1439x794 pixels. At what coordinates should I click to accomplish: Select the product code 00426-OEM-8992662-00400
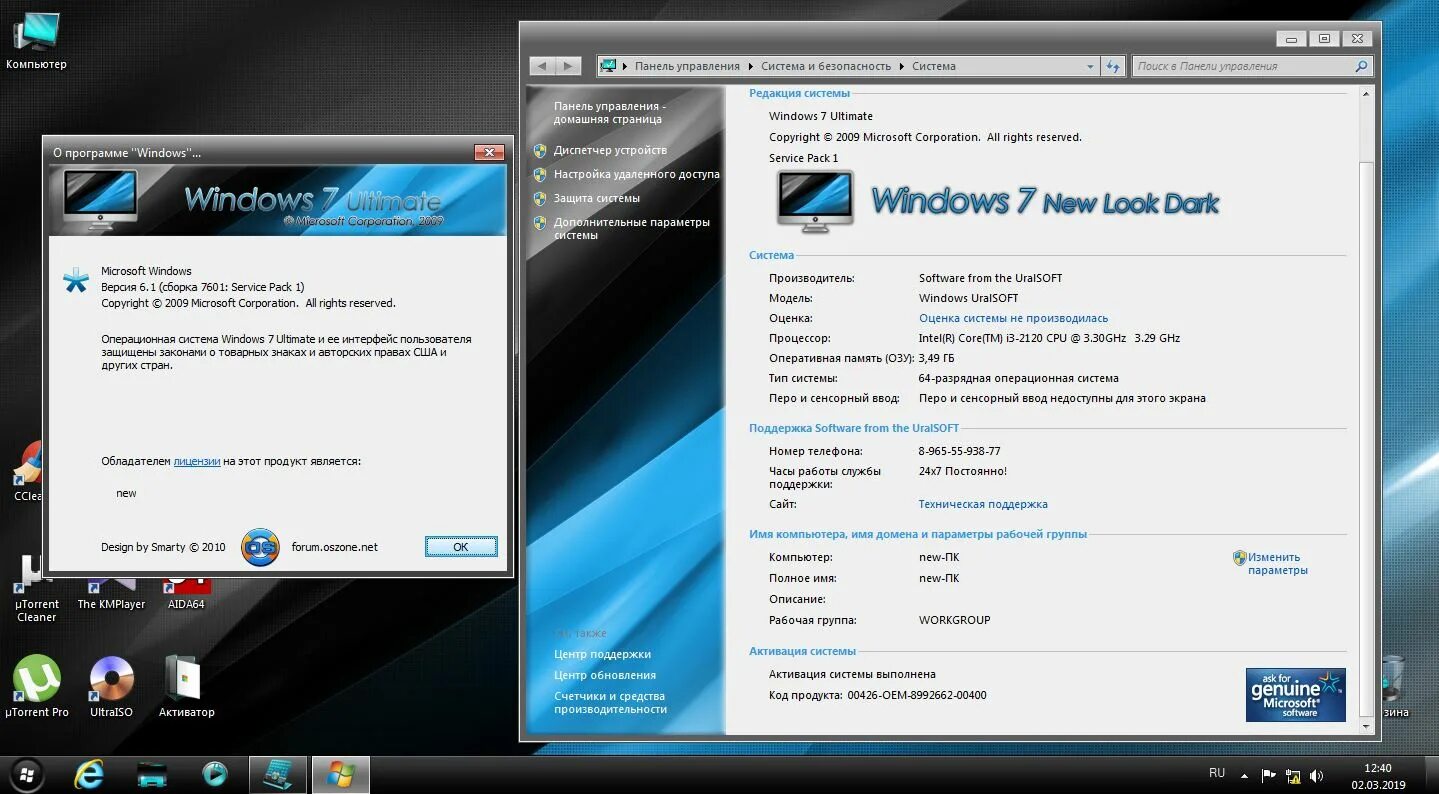click(x=917, y=695)
